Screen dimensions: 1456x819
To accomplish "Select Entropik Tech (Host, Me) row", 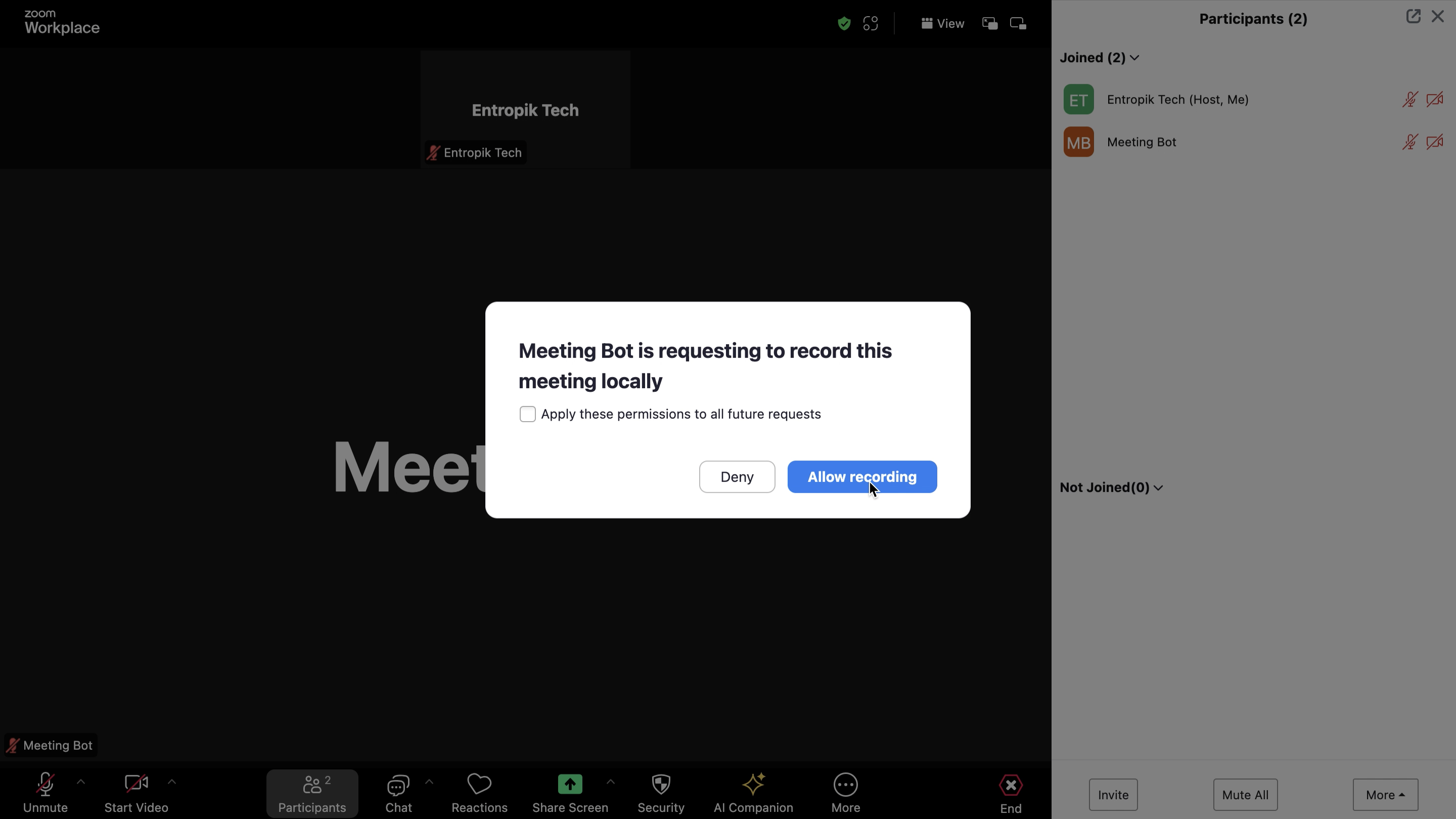I will click(1253, 100).
